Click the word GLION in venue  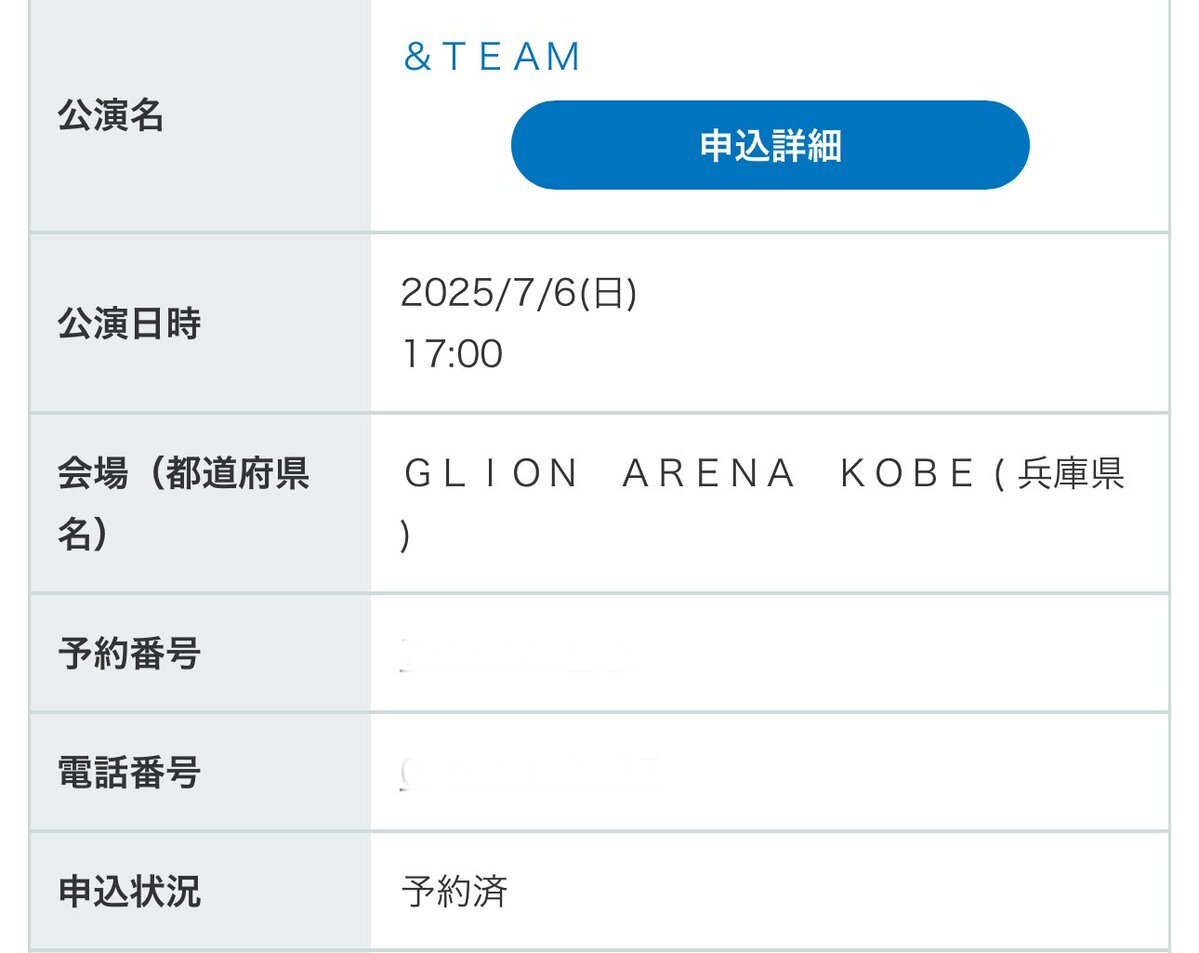(x=491, y=473)
